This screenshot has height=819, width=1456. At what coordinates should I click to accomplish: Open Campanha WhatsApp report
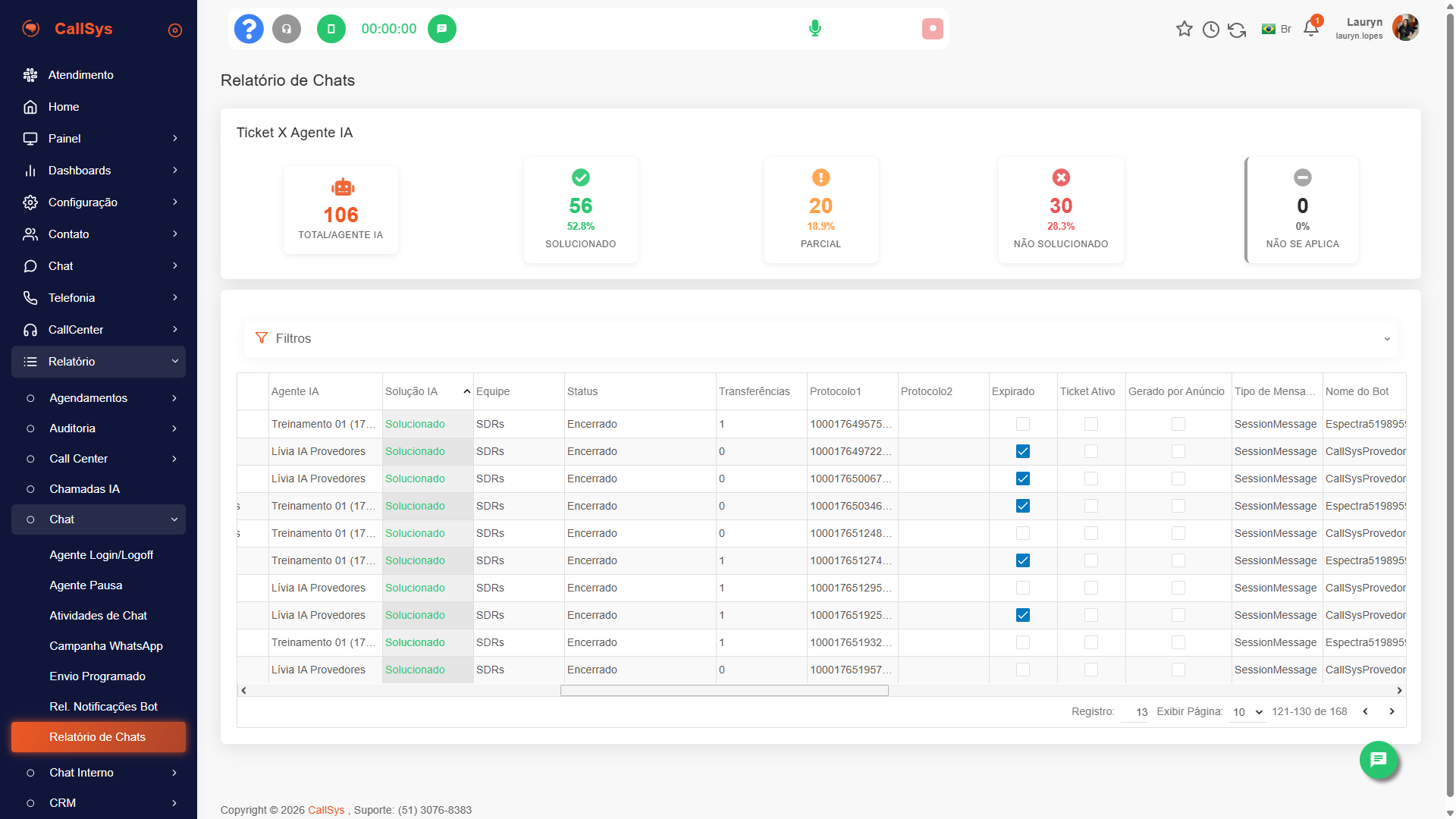pos(106,646)
